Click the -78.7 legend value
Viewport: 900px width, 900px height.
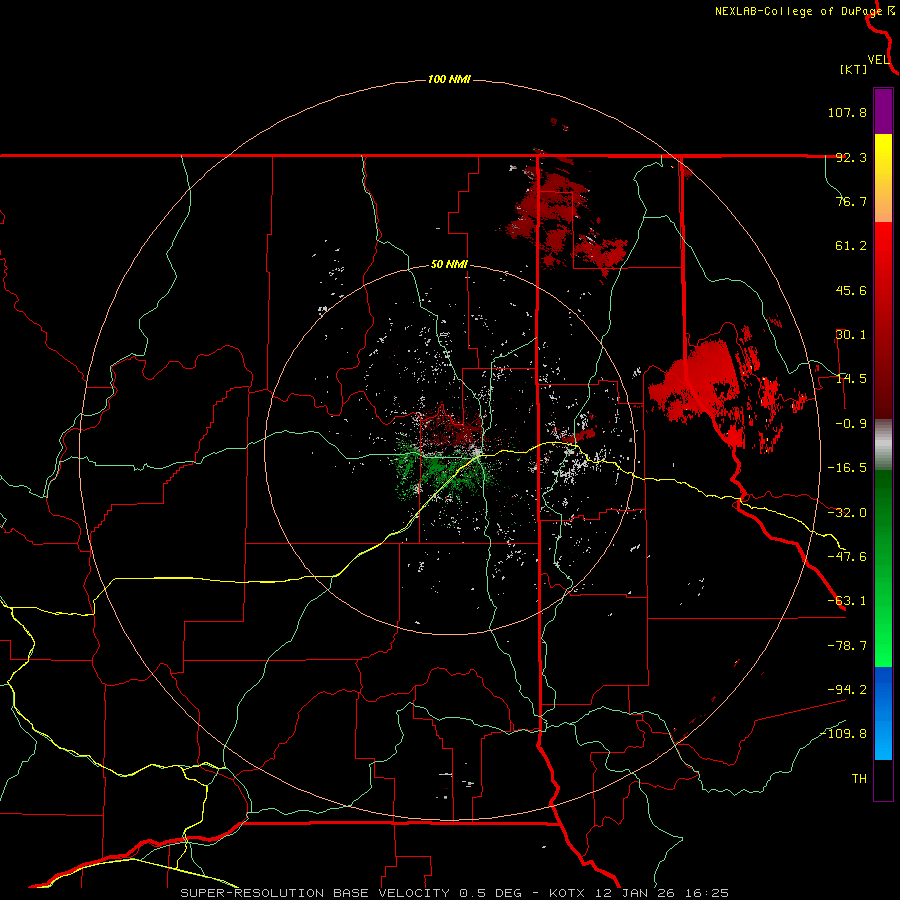[847, 646]
